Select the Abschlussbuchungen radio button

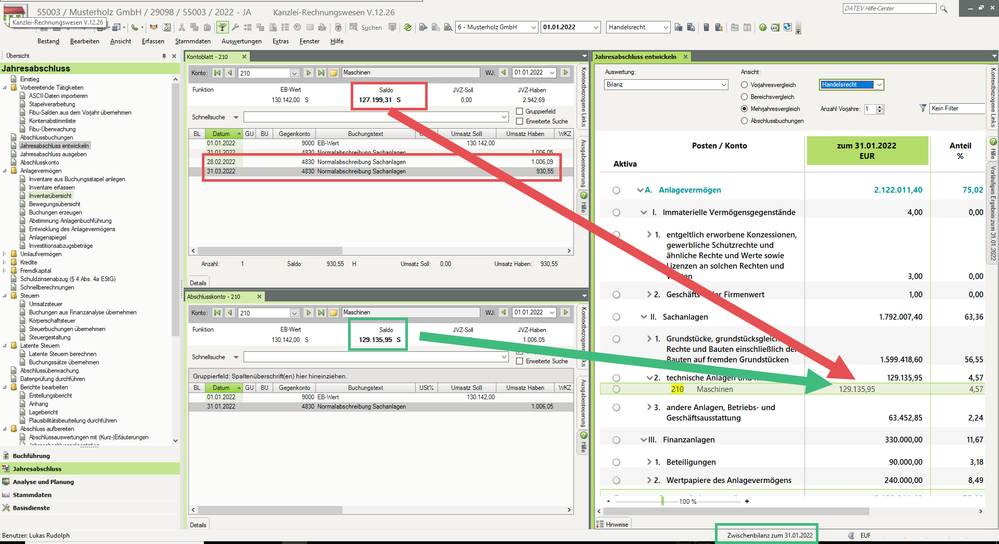tap(745, 120)
